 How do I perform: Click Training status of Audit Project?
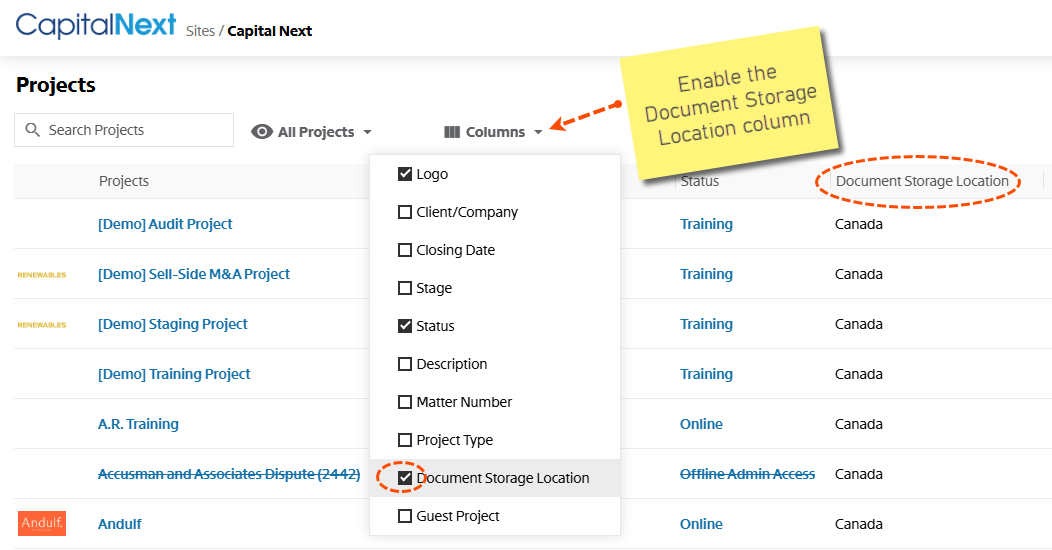coord(706,224)
